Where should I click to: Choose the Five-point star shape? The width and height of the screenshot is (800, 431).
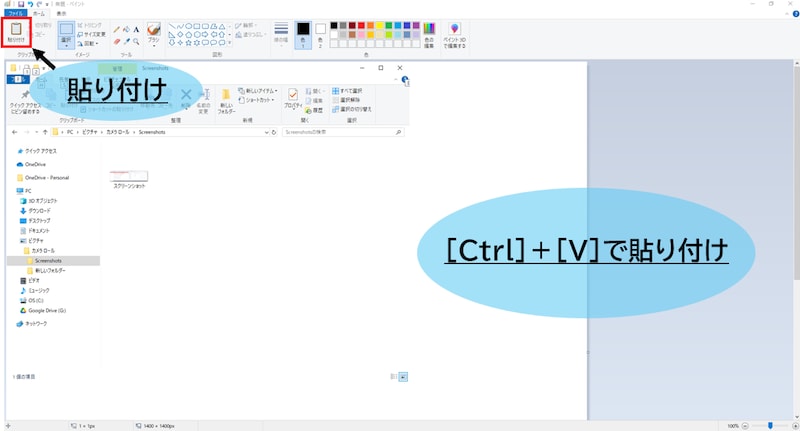[x=188, y=43]
